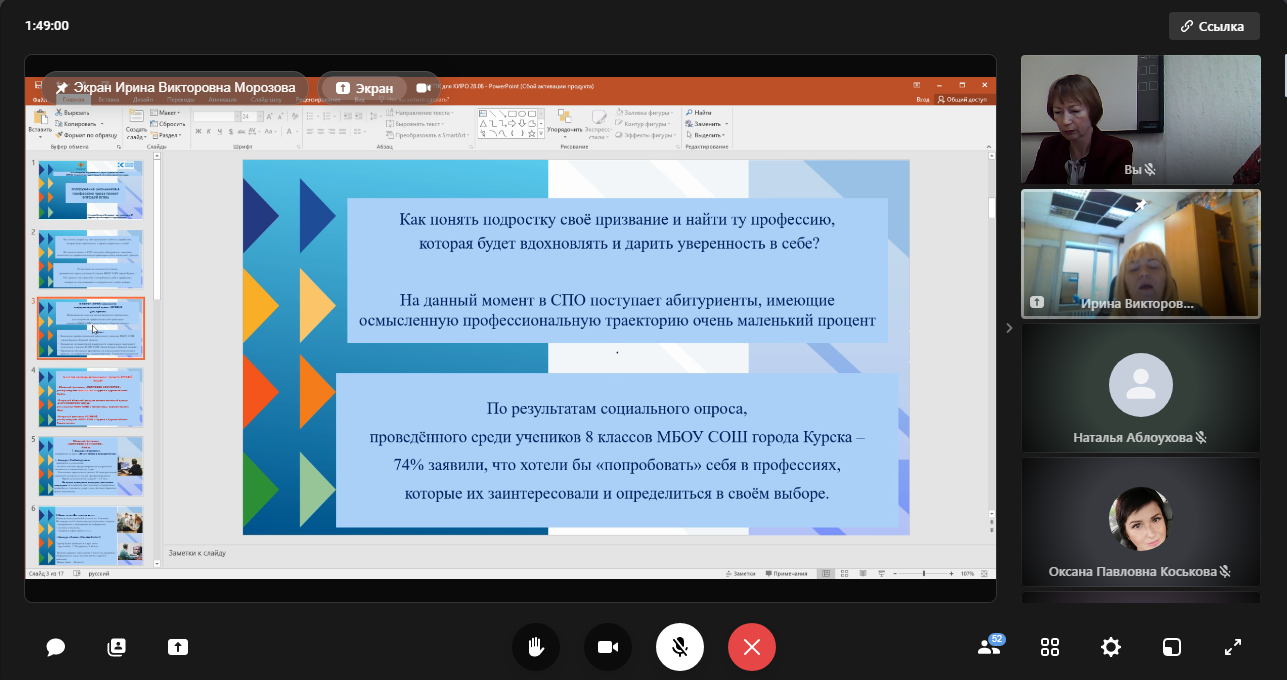Open the Переходы ribbon tab
The image size is (1287, 680).
click(181, 100)
